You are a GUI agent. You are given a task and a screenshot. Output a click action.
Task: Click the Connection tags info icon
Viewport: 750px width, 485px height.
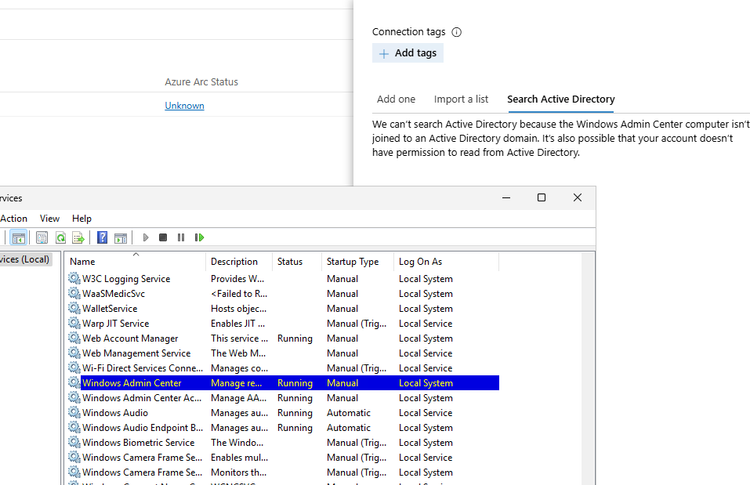pyautogui.click(x=457, y=32)
